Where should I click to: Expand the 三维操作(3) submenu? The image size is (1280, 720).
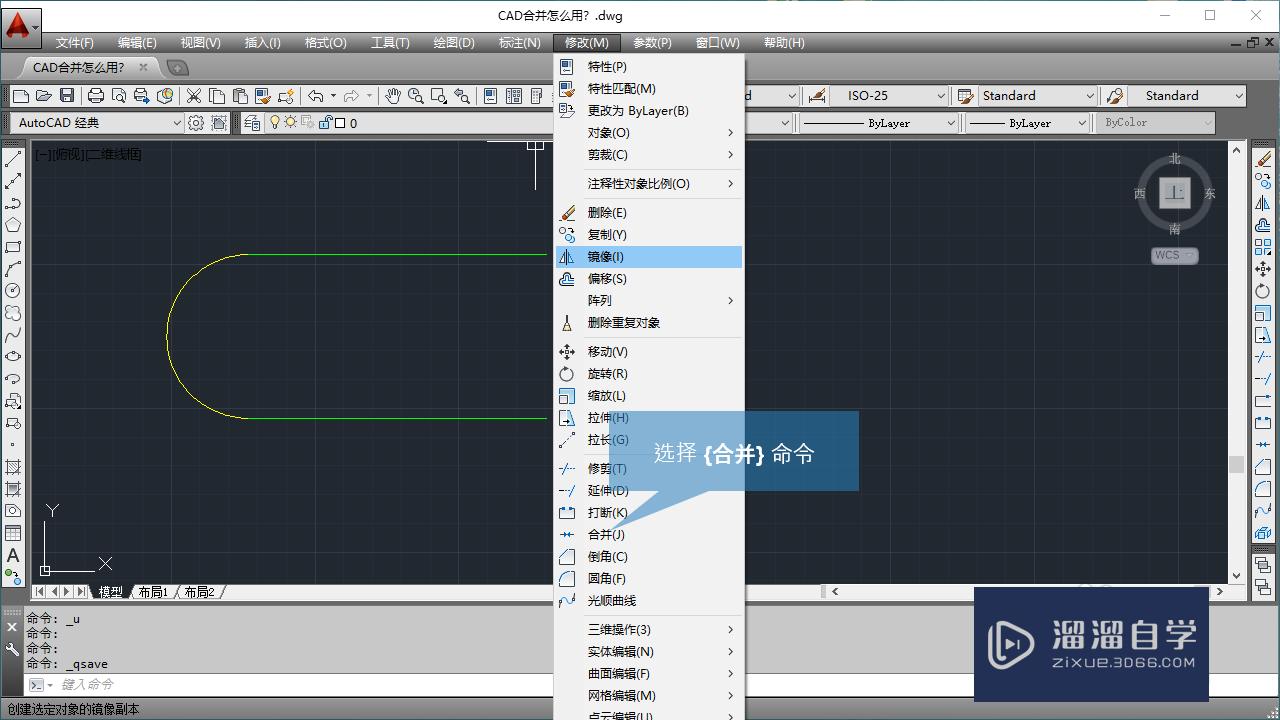pos(649,630)
